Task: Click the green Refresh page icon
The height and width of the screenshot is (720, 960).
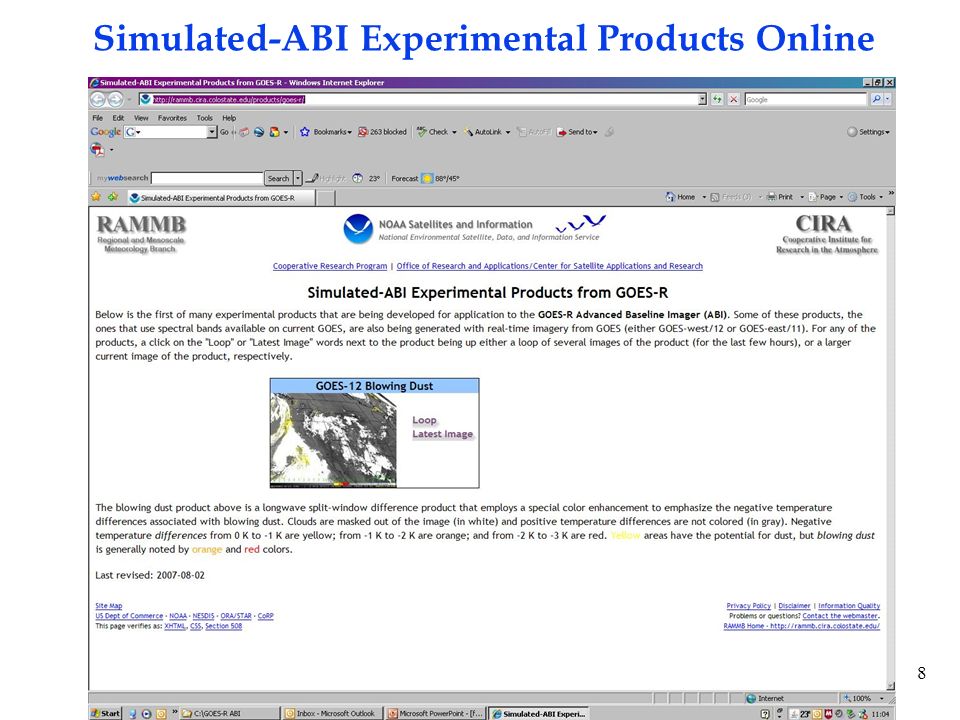Action: pos(717,99)
